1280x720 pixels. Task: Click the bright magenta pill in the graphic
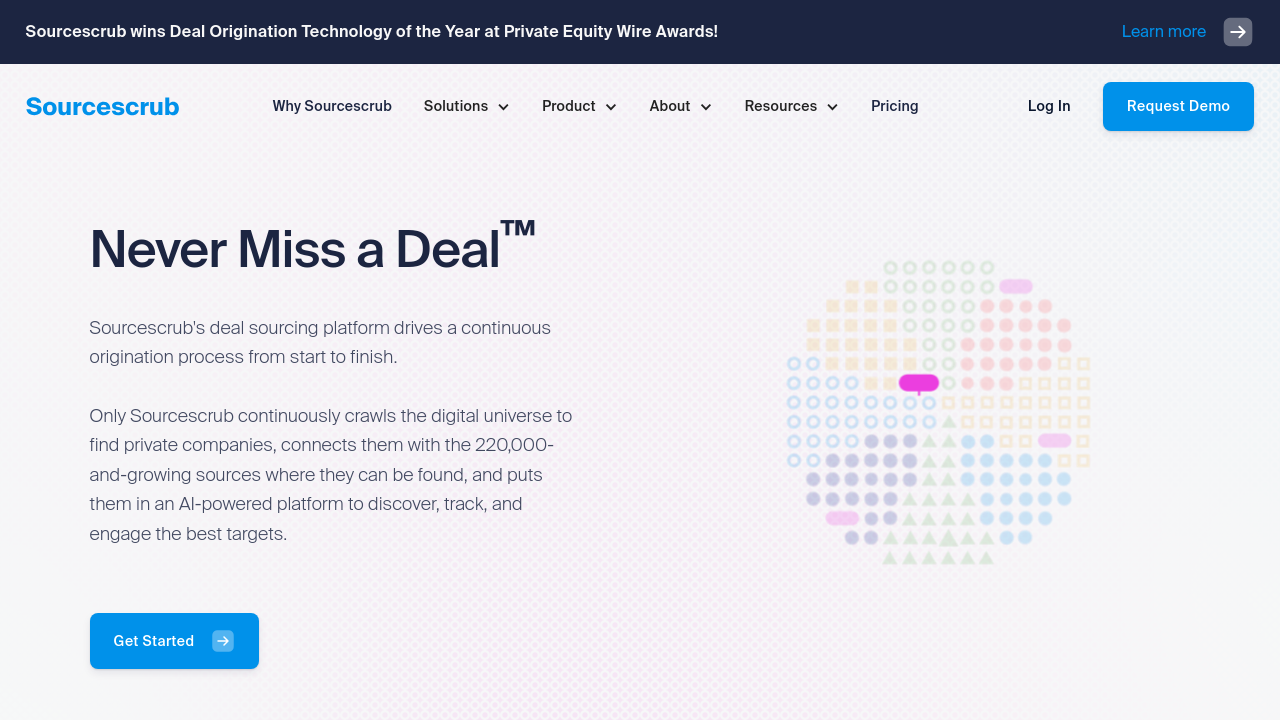pyautogui.click(x=918, y=382)
